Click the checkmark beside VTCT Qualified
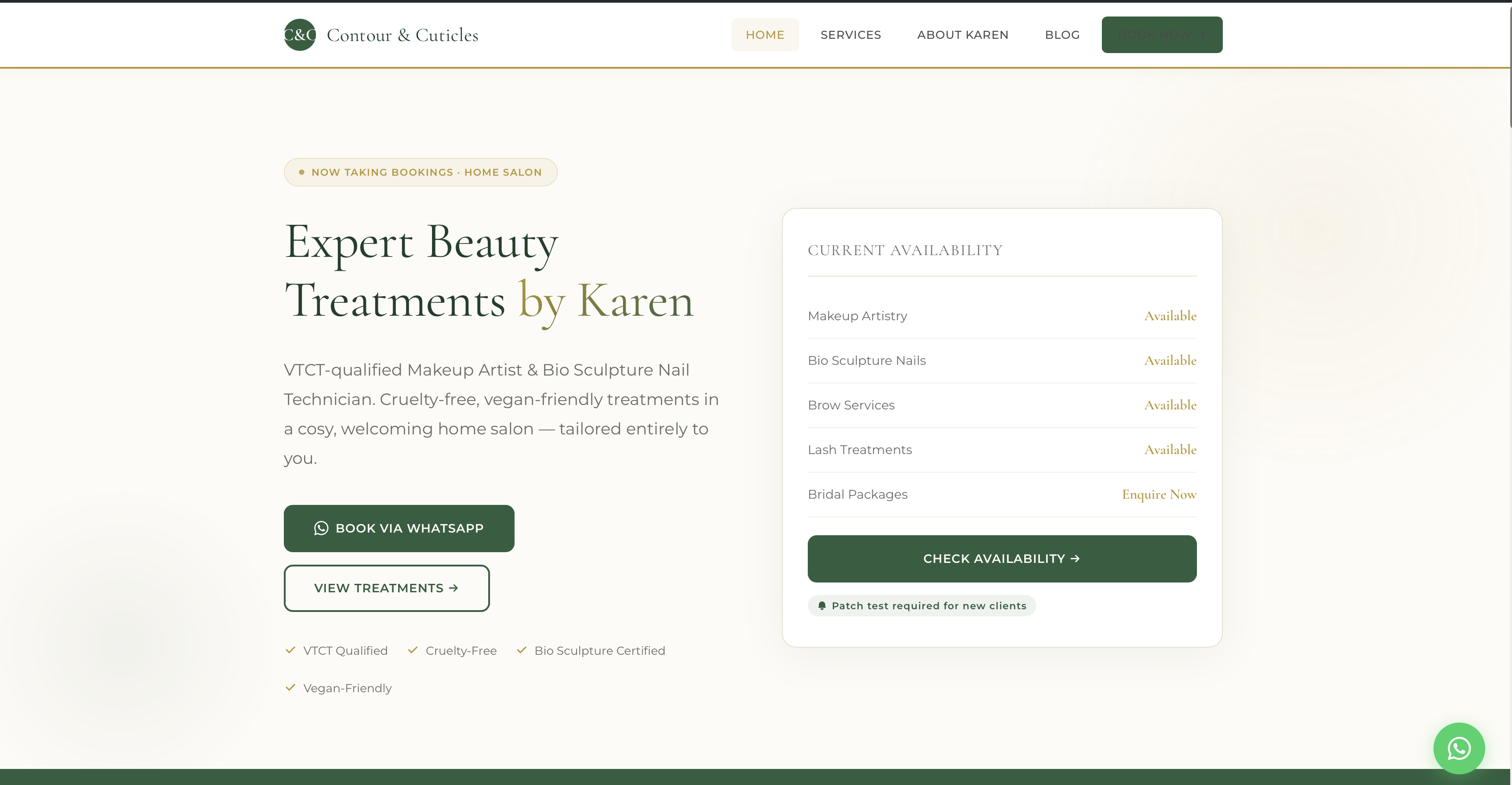The width and height of the screenshot is (1512, 785). pyautogui.click(x=290, y=650)
